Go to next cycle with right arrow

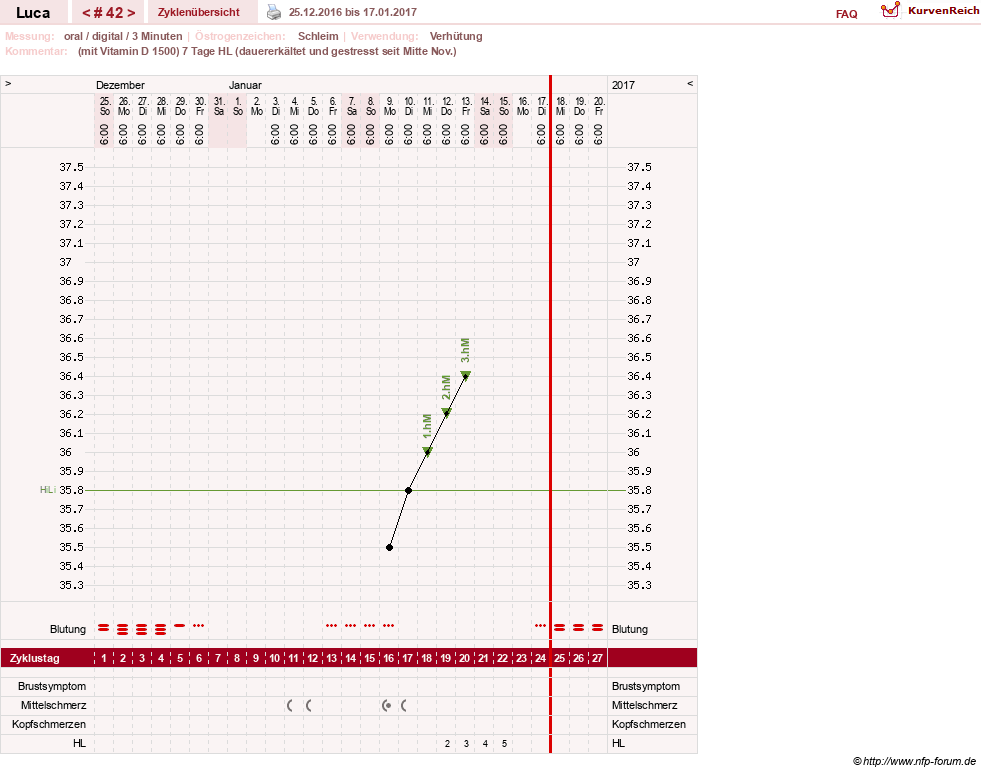click(x=131, y=13)
